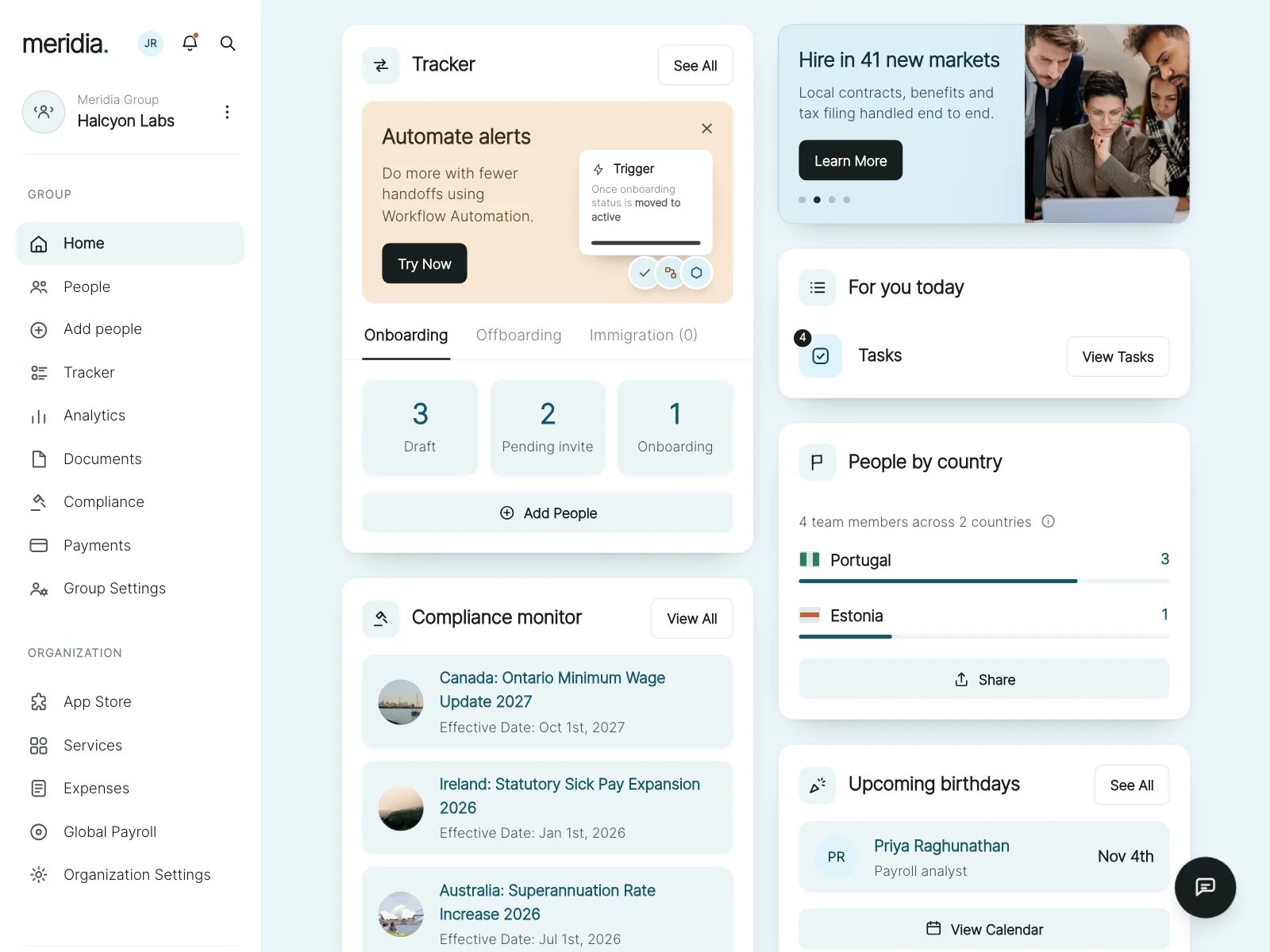Click Compliance monitor gavel icon
The height and width of the screenshot is (952, 1270).
[x=381, y=618]
